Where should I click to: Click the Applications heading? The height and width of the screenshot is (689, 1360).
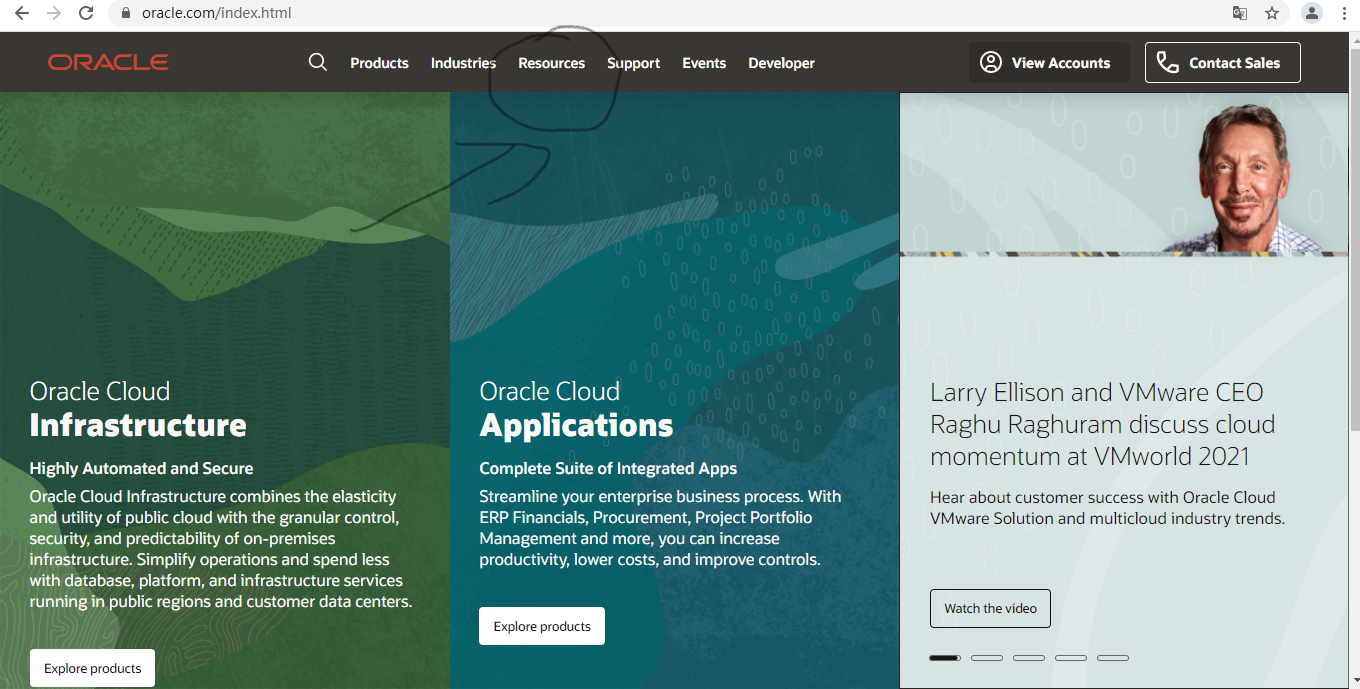tap(576, 425)
